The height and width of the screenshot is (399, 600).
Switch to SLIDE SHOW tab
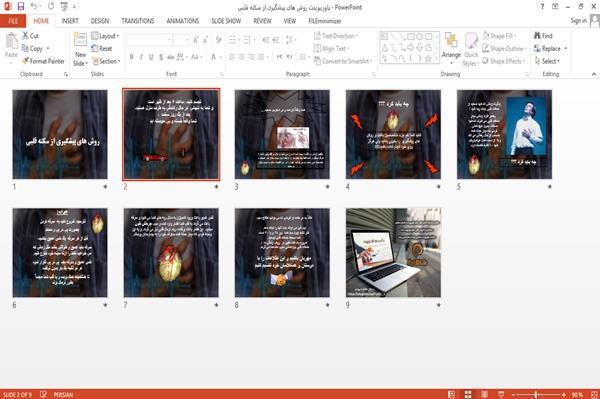[226, 21]
